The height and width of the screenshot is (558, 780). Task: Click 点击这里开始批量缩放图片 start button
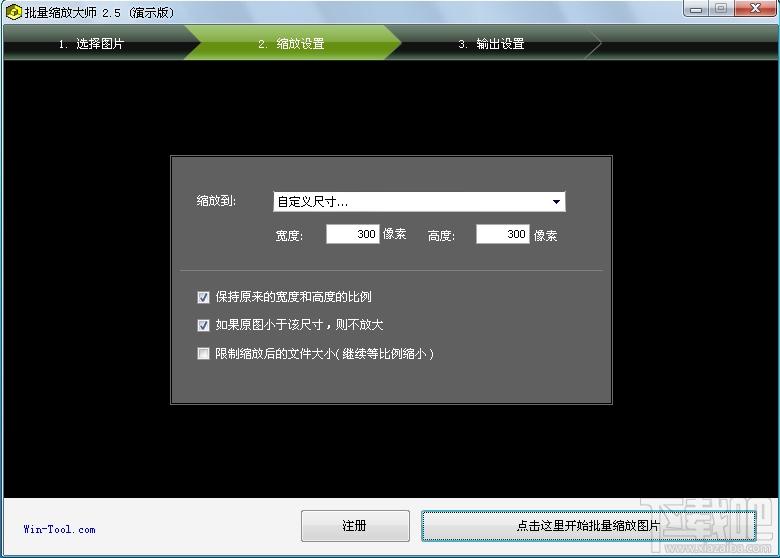coord(588,526)
